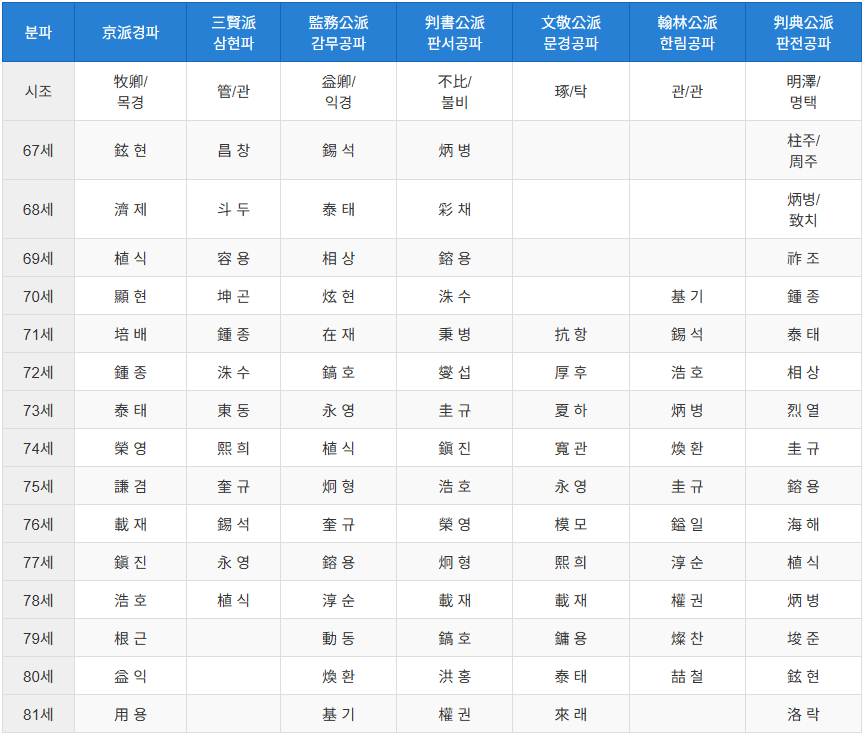The height and width of the screenshot is (735, 864).
Task: Click the 模 모 cell
Action: 571,524
